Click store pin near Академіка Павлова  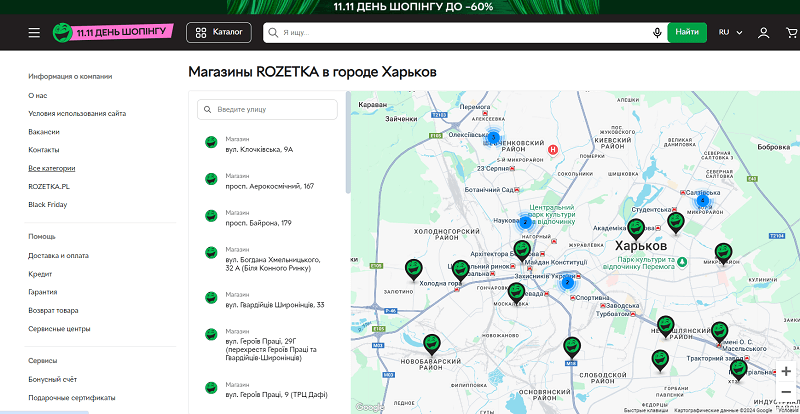point(636,230)
